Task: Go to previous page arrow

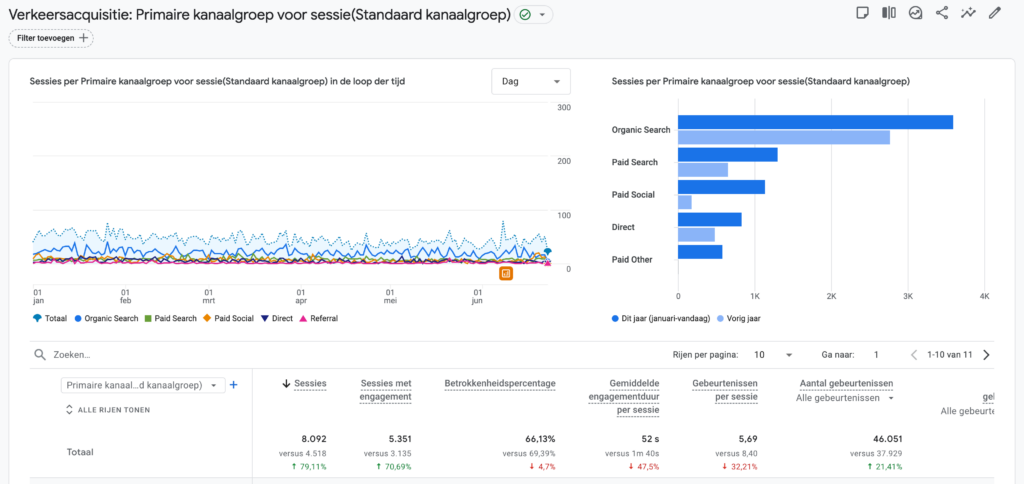Action: [914, 355]
